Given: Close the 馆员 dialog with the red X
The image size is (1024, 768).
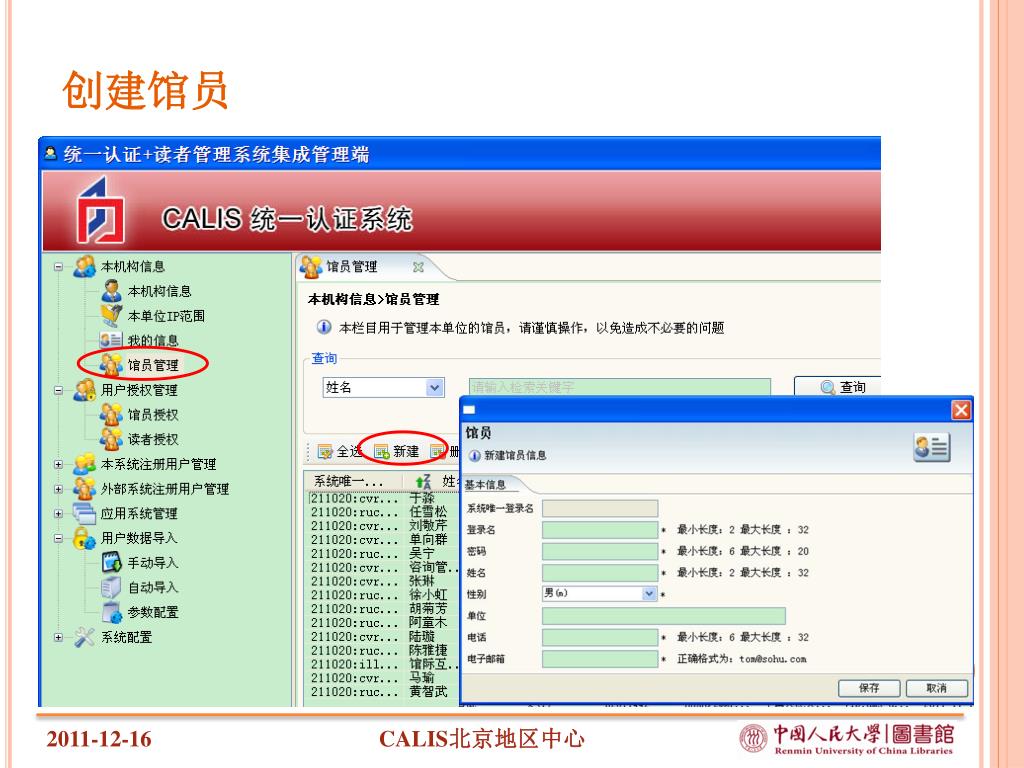Looking at the screenshot, I should (x=961, y=410).
